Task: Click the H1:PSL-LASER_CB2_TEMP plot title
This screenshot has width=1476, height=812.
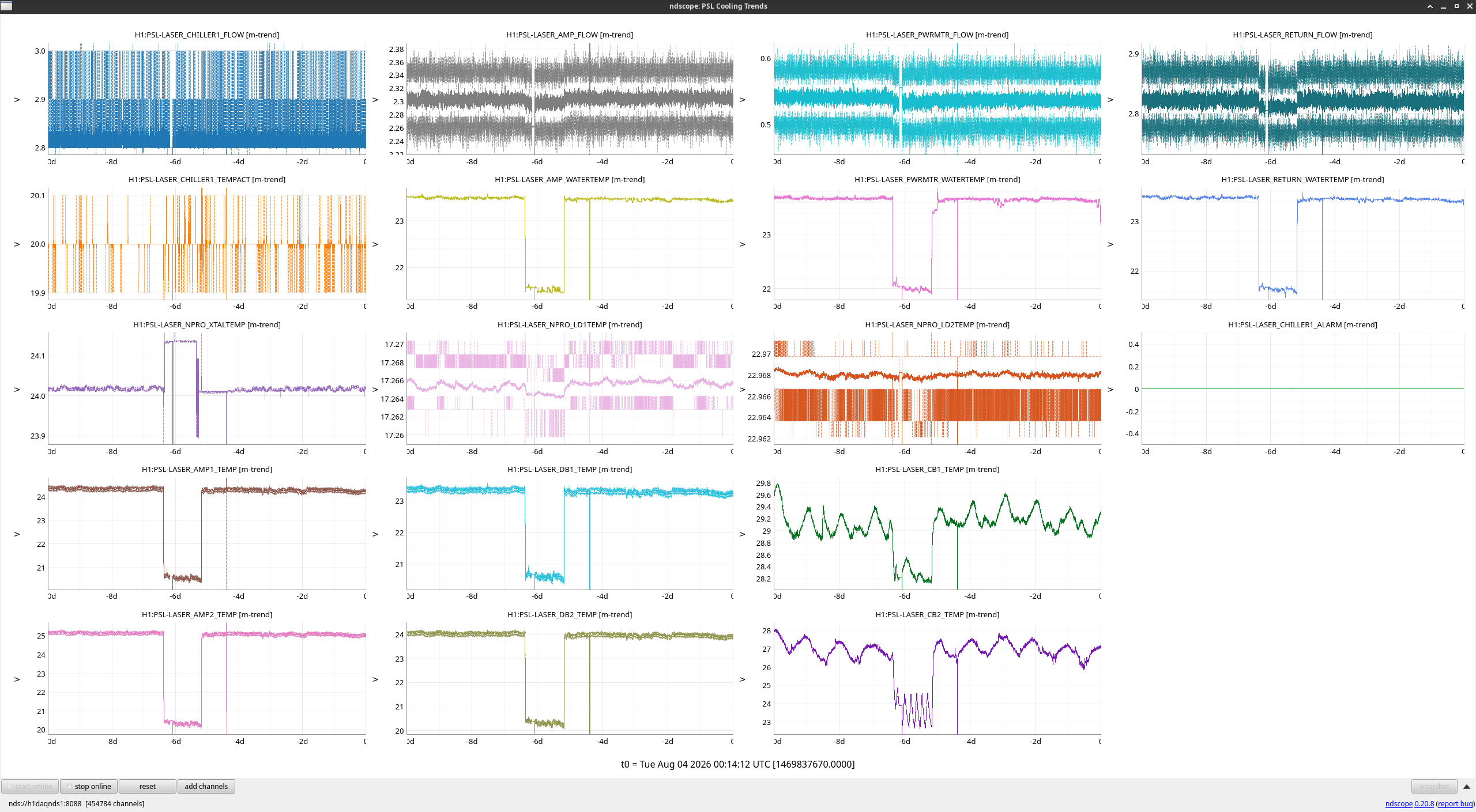Action: [937, 614]
